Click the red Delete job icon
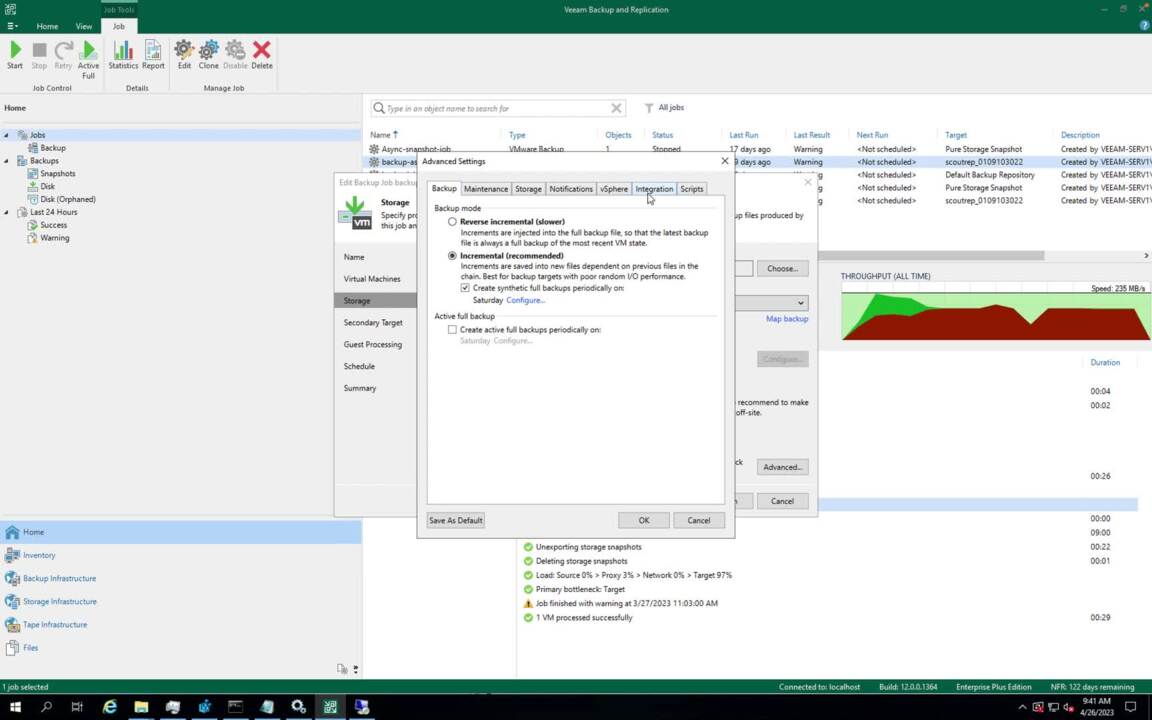Viewport: 1152px width, 720px height. (x=261, y=51)
